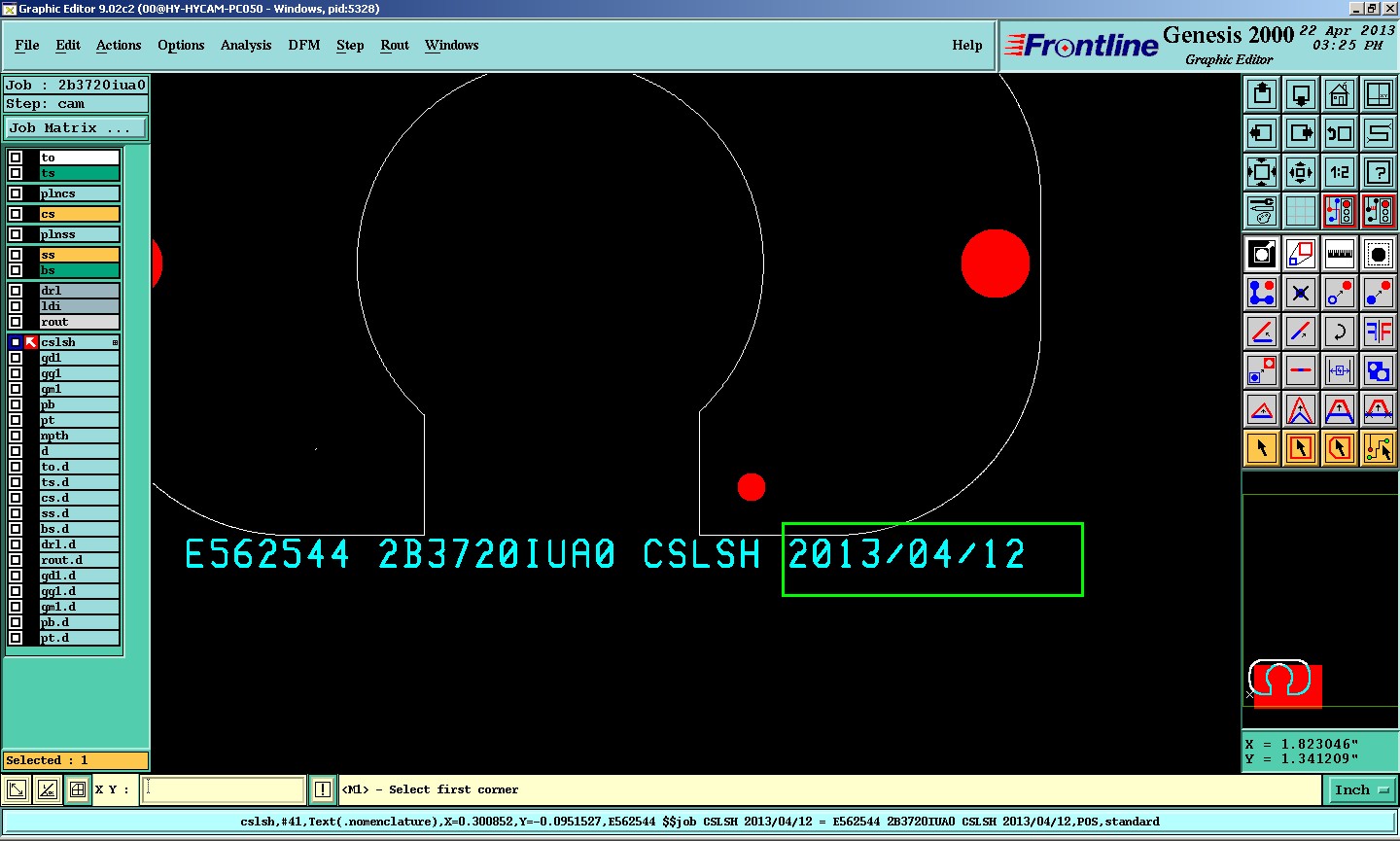Toggle visibility checkbox for layer rout
1400x841 pixels.
click(x=16, y=322)
